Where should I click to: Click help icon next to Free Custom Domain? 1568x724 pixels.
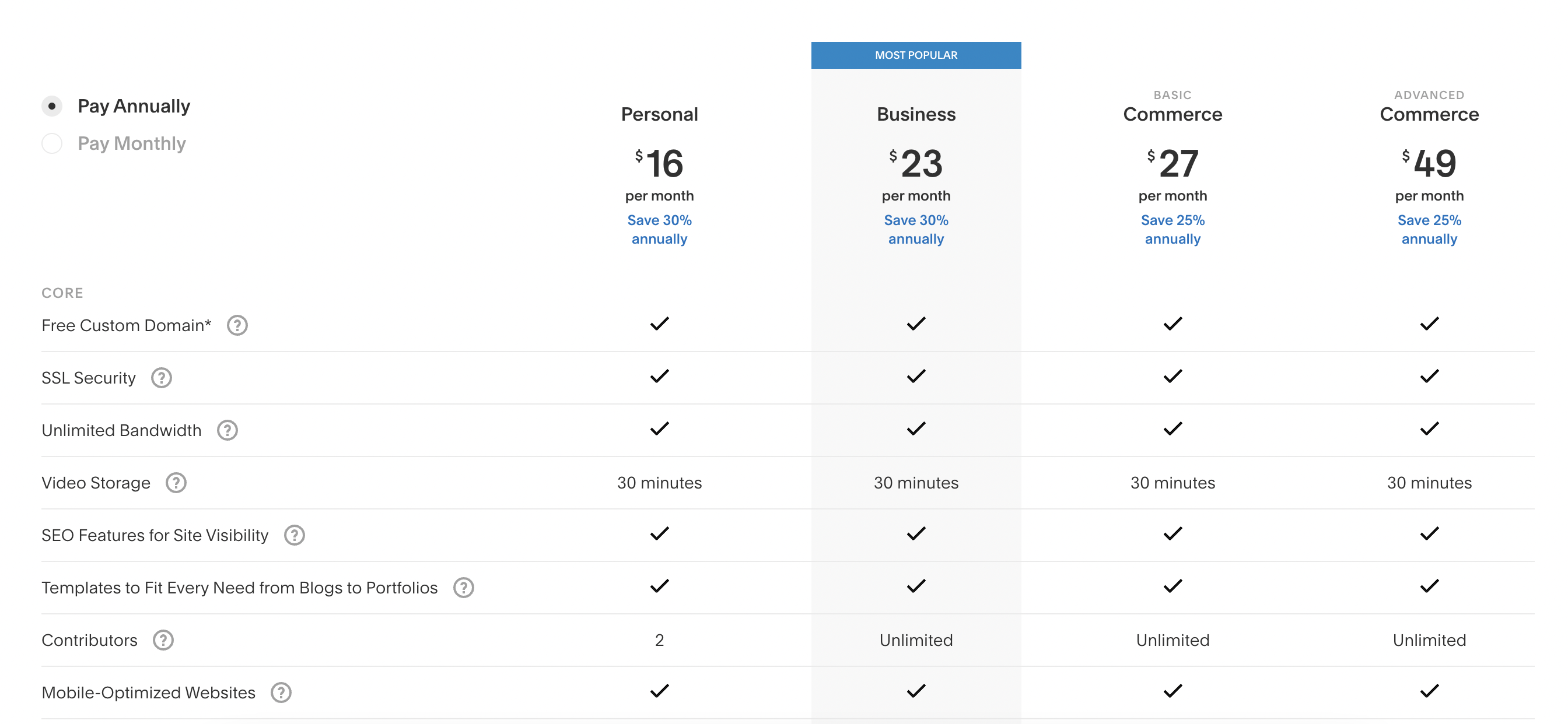click(x=237, y=325)
